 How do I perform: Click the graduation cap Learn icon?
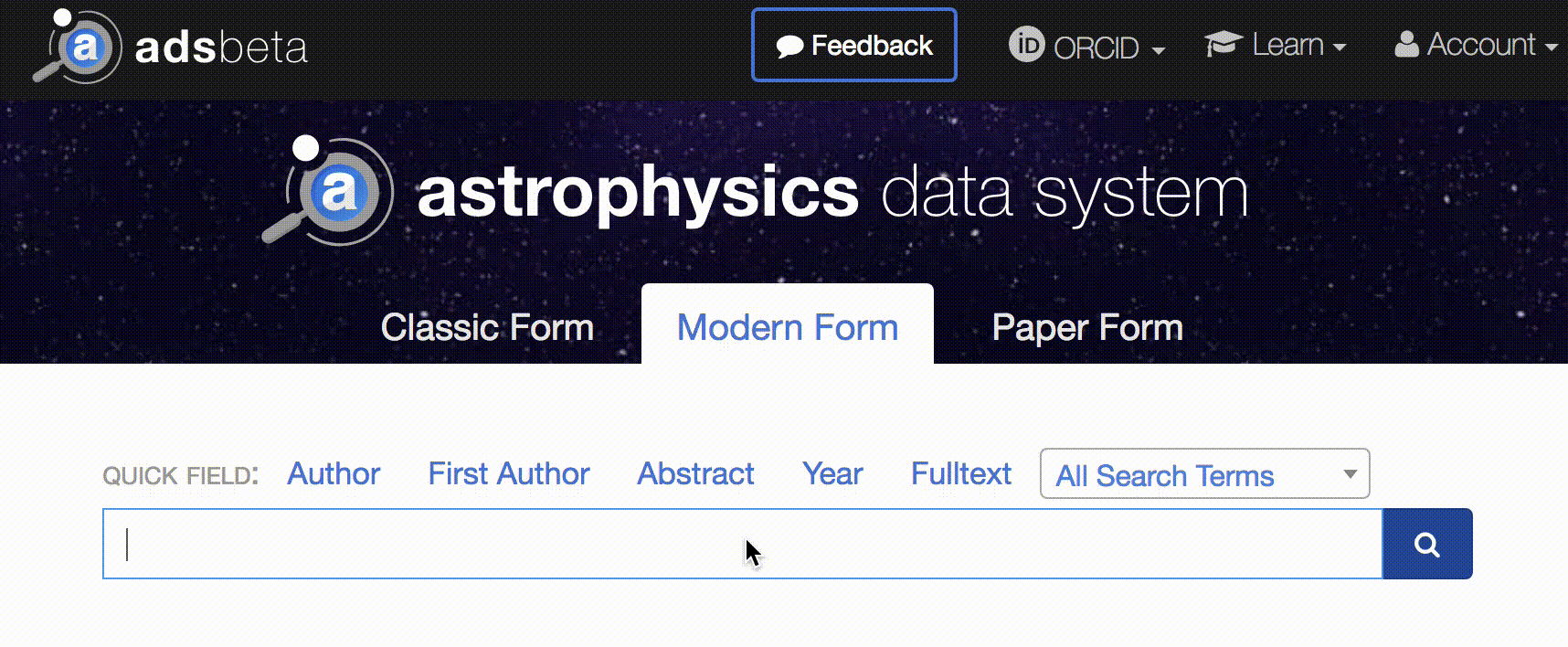tap(1222, 41)
